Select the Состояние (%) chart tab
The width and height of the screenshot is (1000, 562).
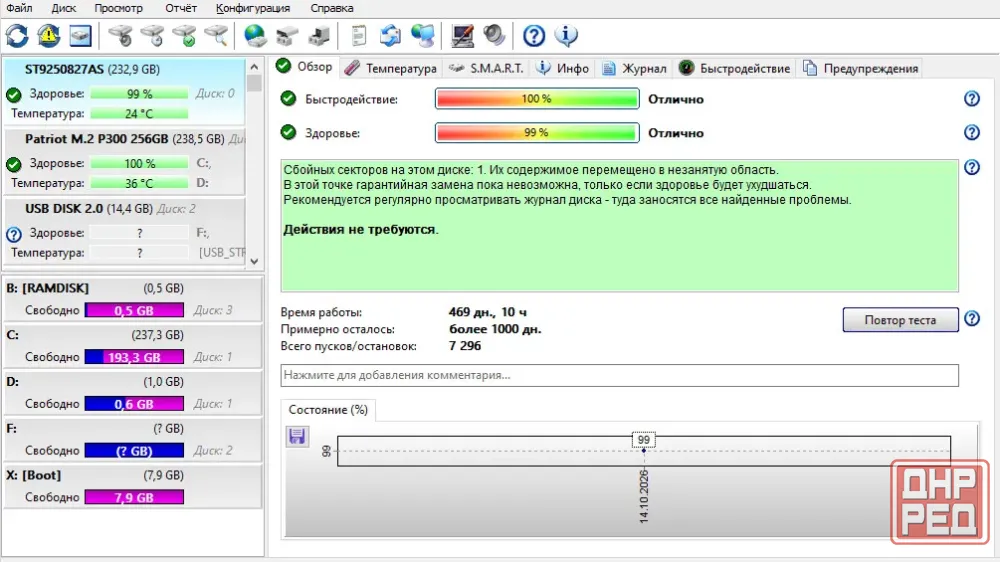328,410
